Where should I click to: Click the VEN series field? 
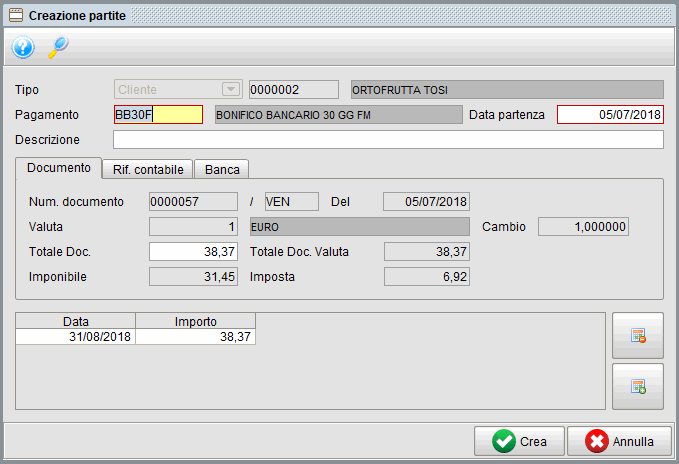point(291,202)
